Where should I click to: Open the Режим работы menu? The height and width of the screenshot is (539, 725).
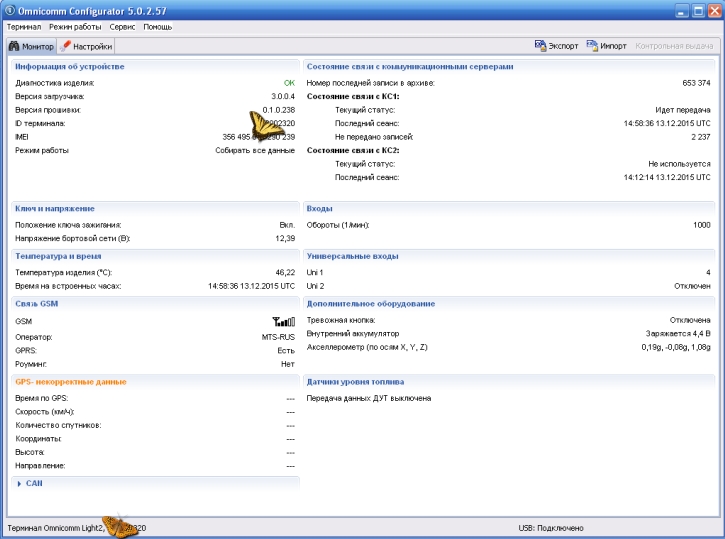(73, 25)
